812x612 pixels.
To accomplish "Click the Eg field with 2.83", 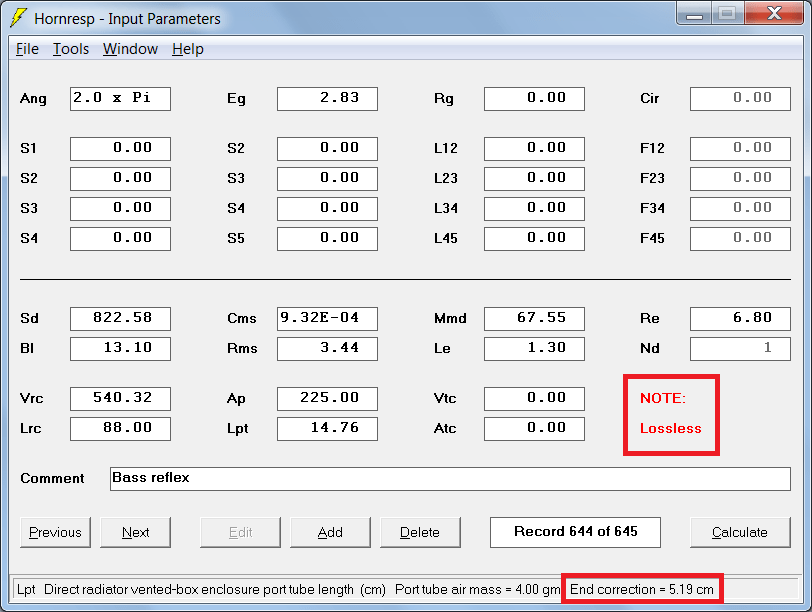I will coord(327,99).
